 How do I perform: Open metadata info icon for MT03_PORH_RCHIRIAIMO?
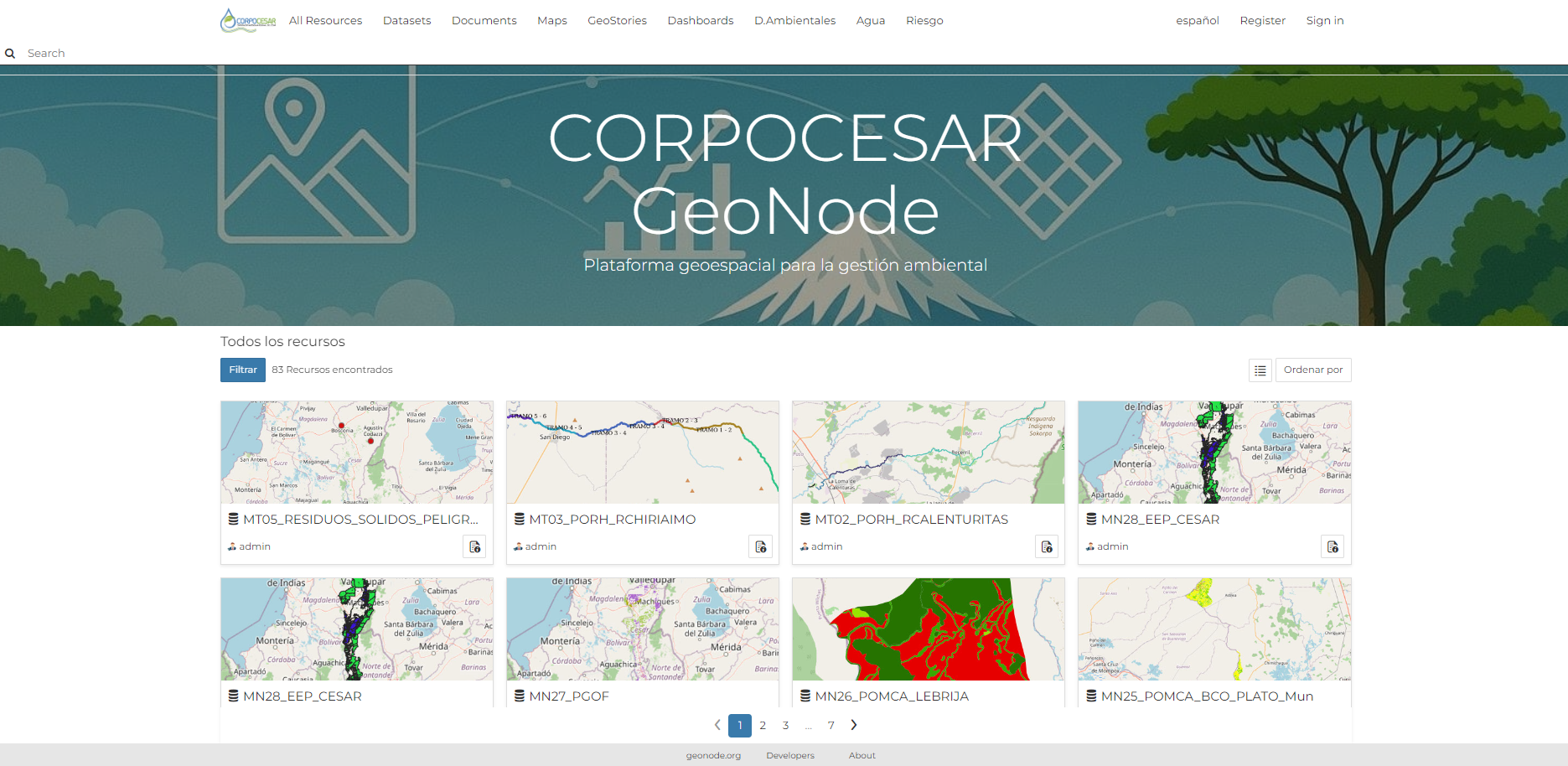(761, 546)
